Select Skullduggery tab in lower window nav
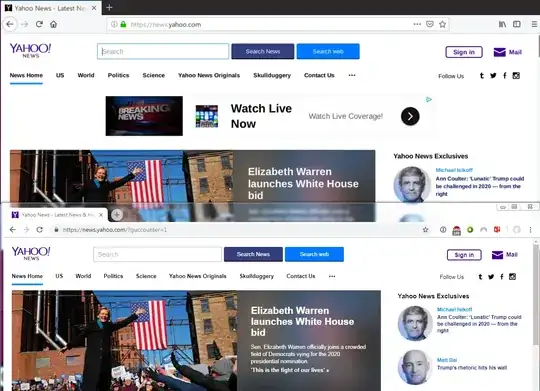This screenshot has height=391, width=540. click(x=257, y=276)
